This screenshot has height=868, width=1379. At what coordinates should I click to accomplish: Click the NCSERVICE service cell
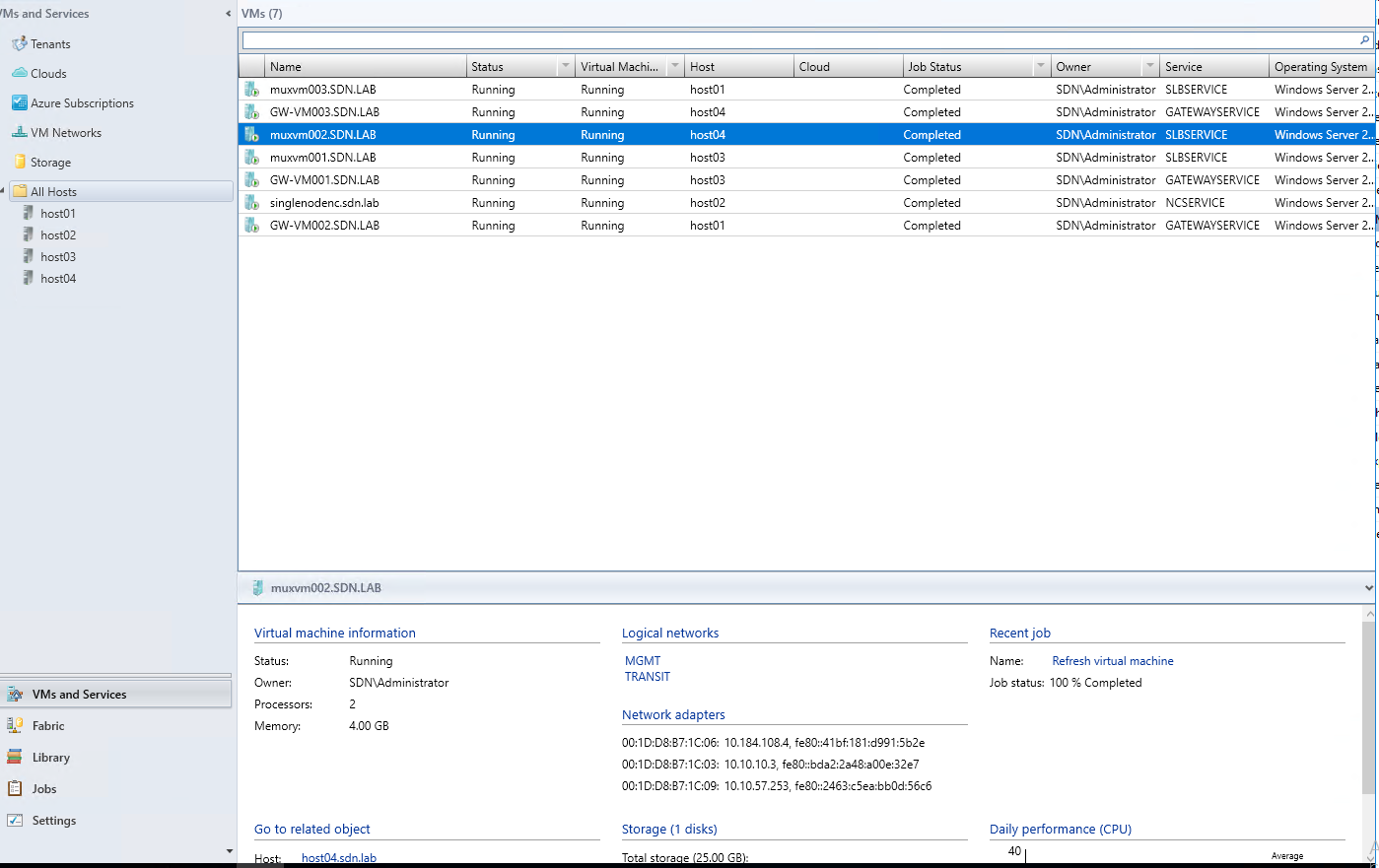tap(1195, 202)
